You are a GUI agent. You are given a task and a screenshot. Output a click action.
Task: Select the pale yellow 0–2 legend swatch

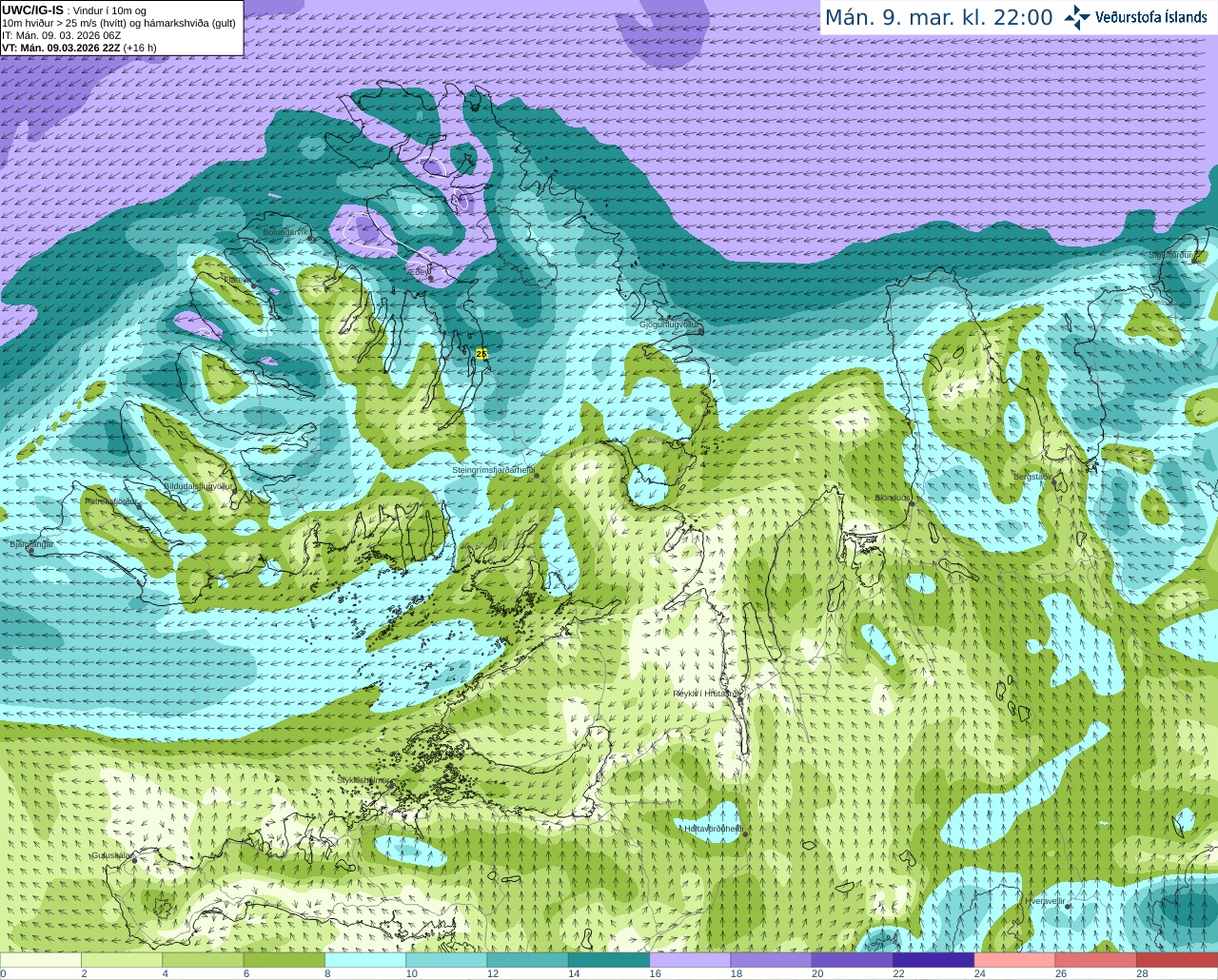tap(41, 960)
